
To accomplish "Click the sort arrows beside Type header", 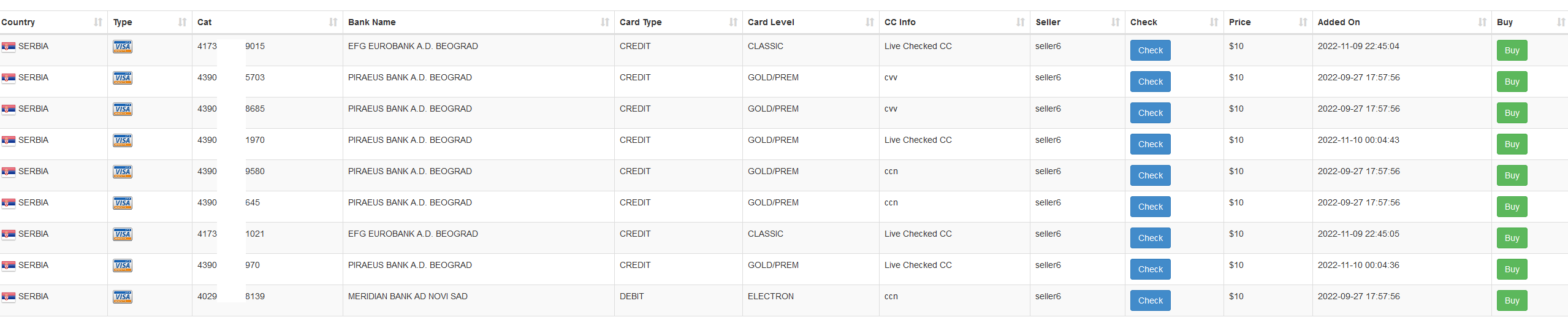I will [x=182, y=22].
